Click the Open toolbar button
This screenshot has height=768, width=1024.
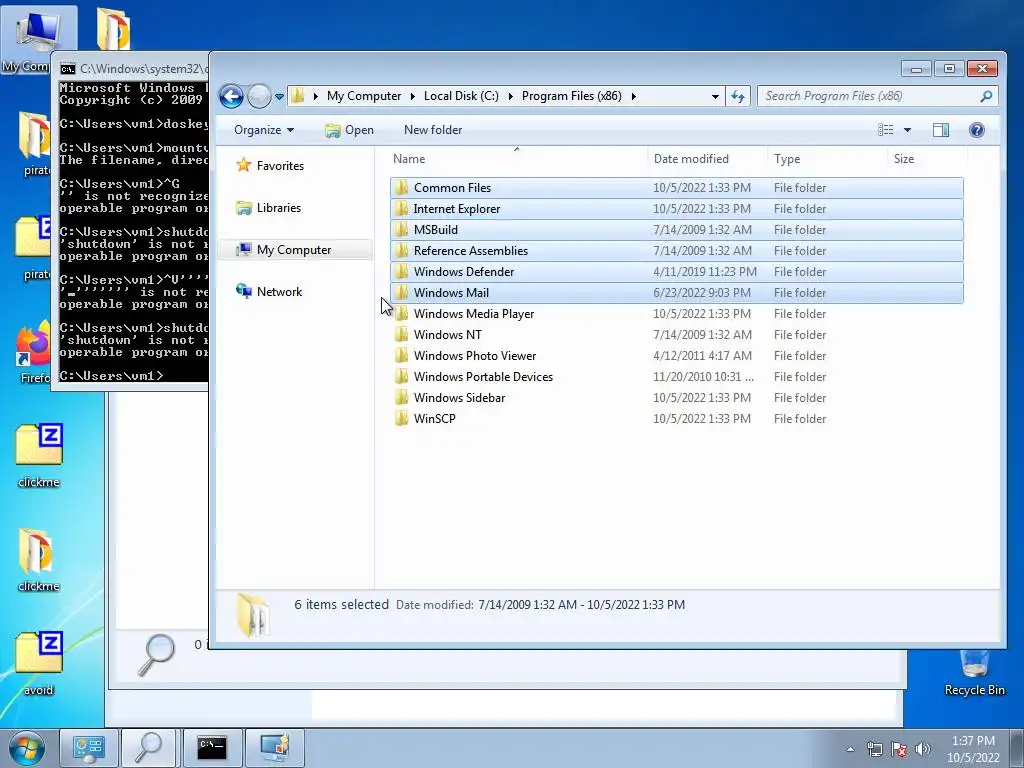point(349,130)
